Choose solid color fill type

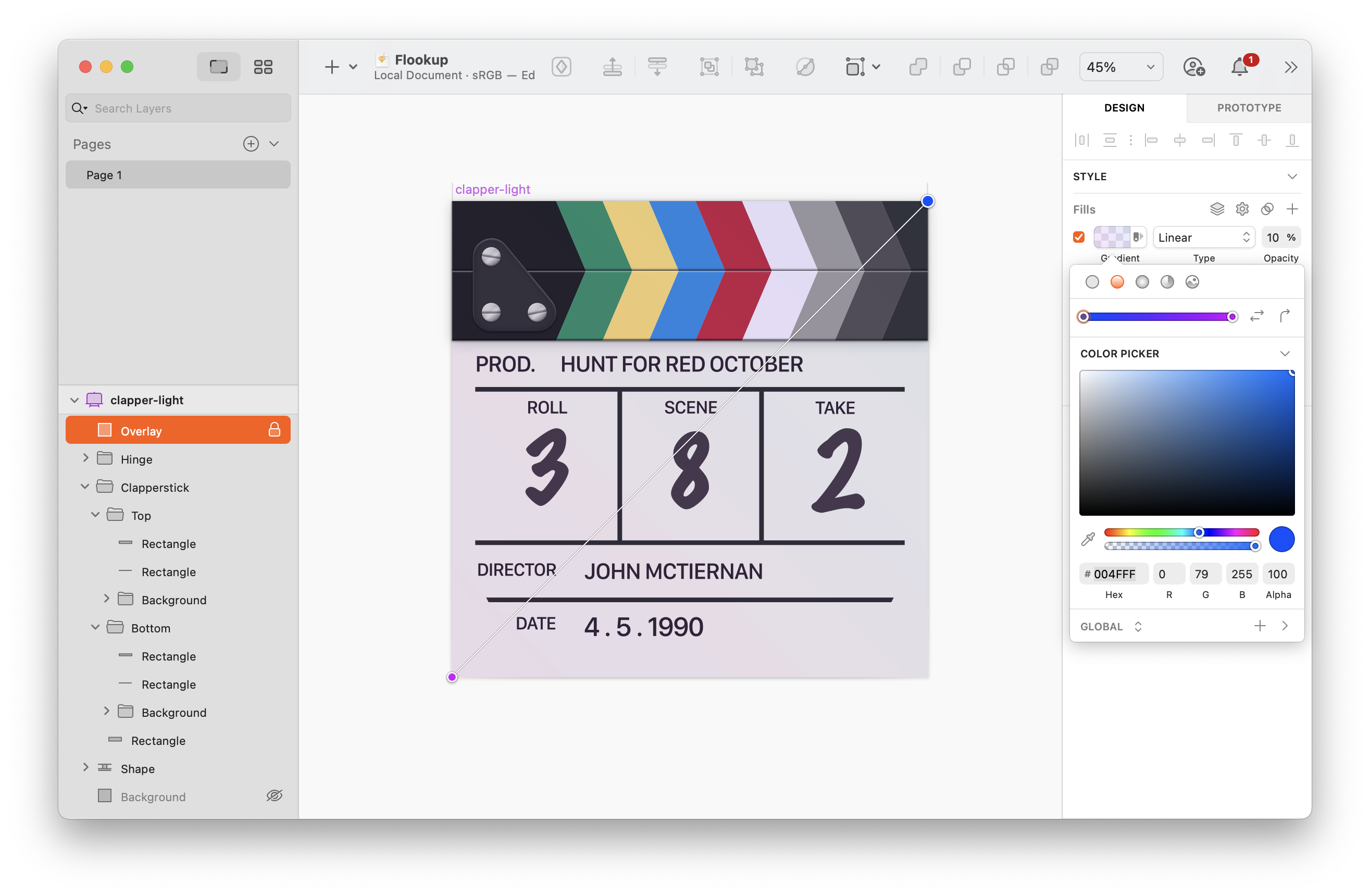1092,282
